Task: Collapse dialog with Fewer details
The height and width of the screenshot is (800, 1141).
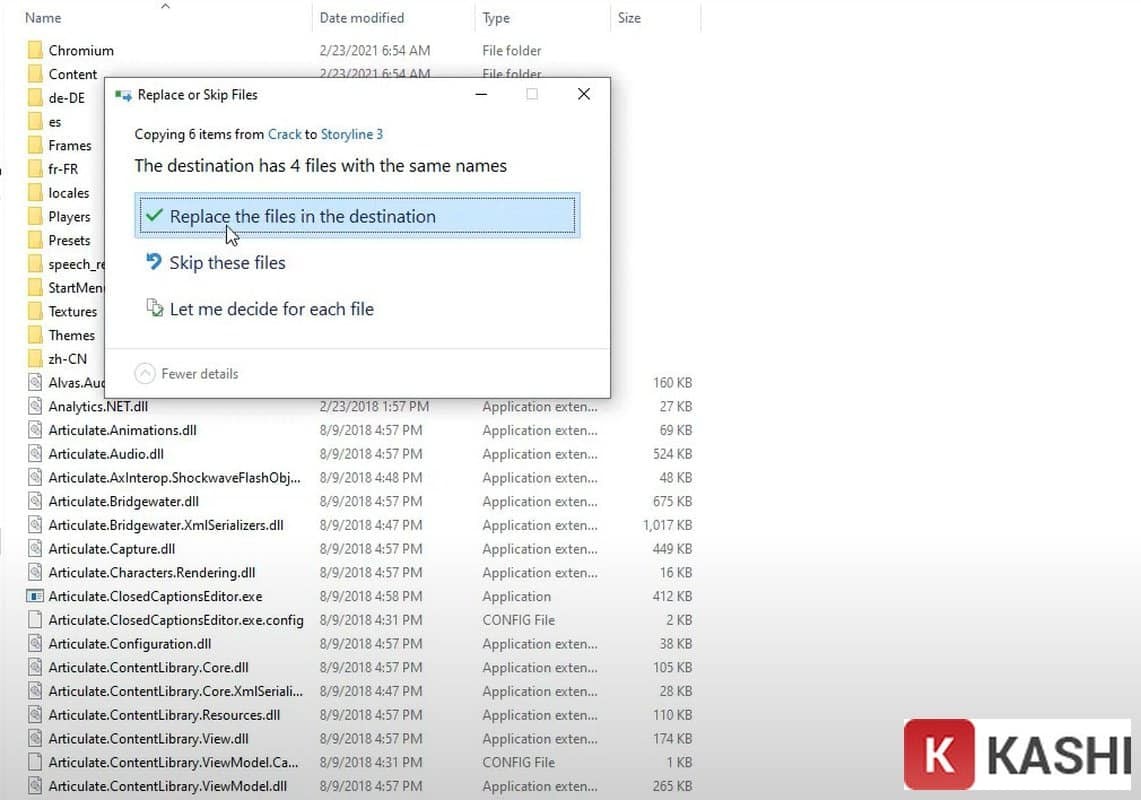Action: (187, 373)
